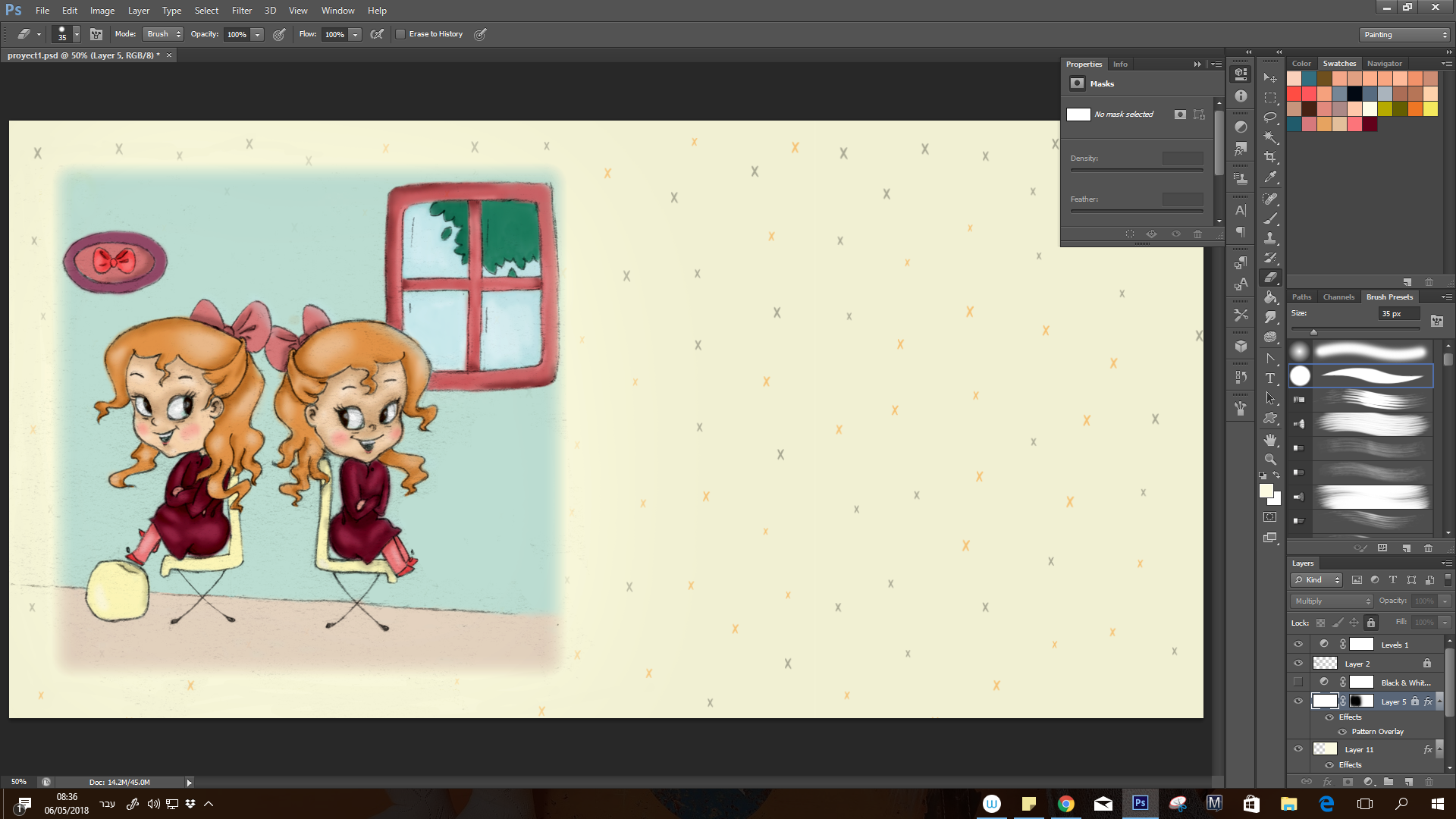Open the Filter menu
The image size is (1456, 819).
(x=241, y=10)
